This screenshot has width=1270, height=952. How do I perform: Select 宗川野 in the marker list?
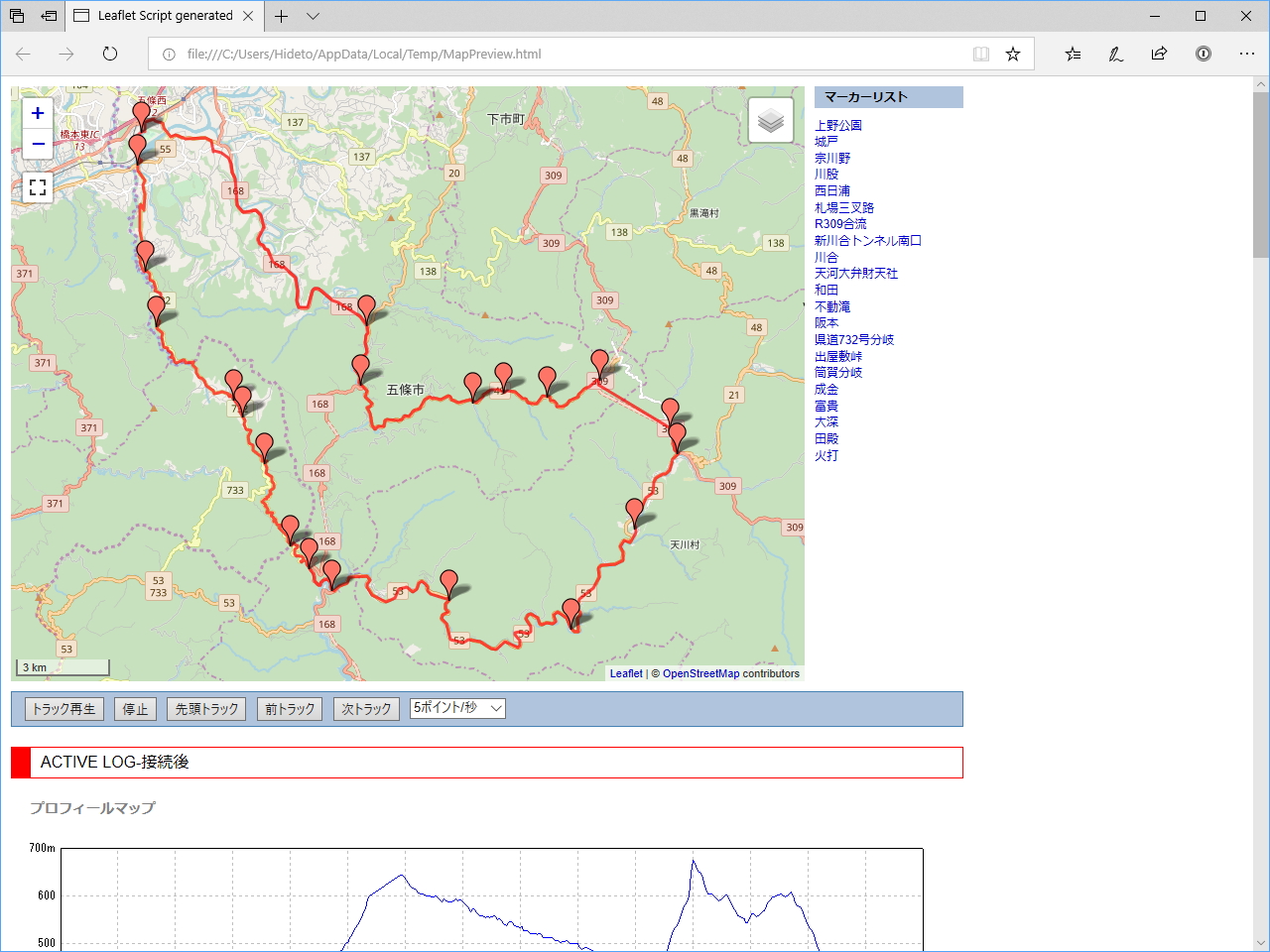point(832,158)
